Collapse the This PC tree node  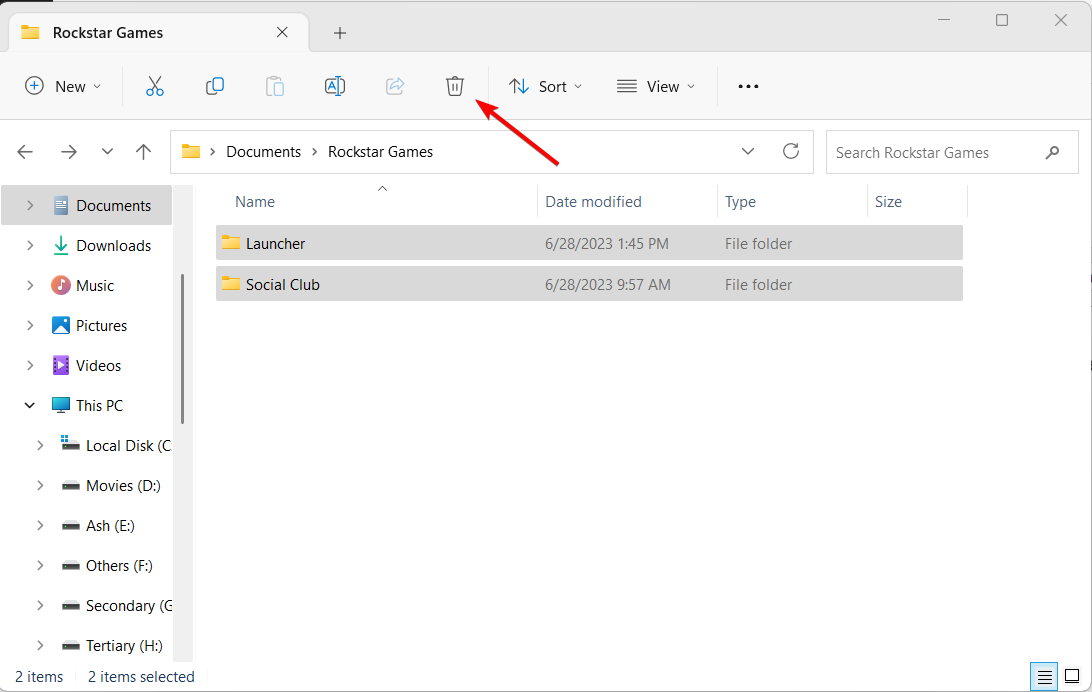pos(30,405)
